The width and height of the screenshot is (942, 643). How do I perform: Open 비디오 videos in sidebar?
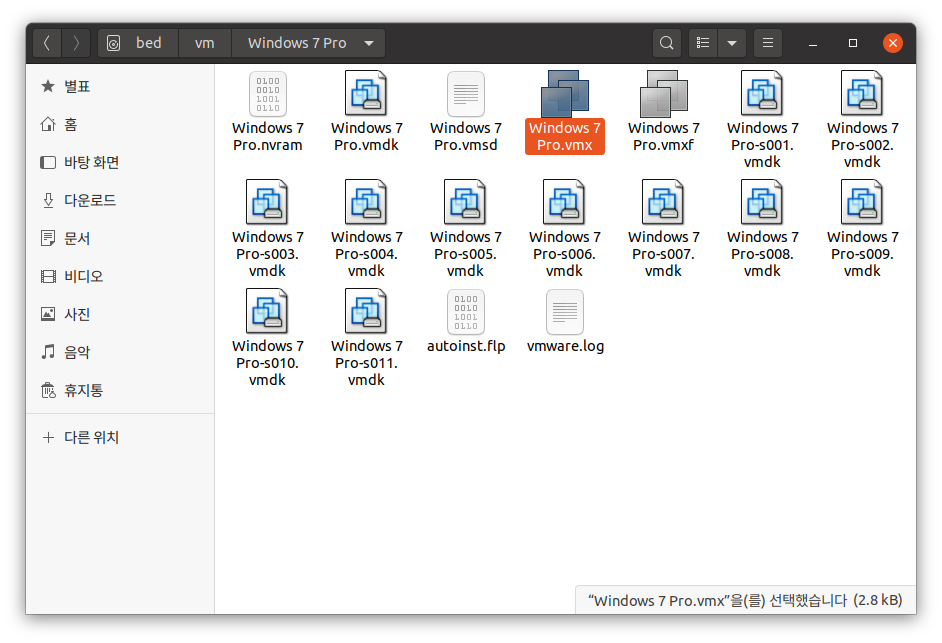pyautogui.click(x=120, y=276)
